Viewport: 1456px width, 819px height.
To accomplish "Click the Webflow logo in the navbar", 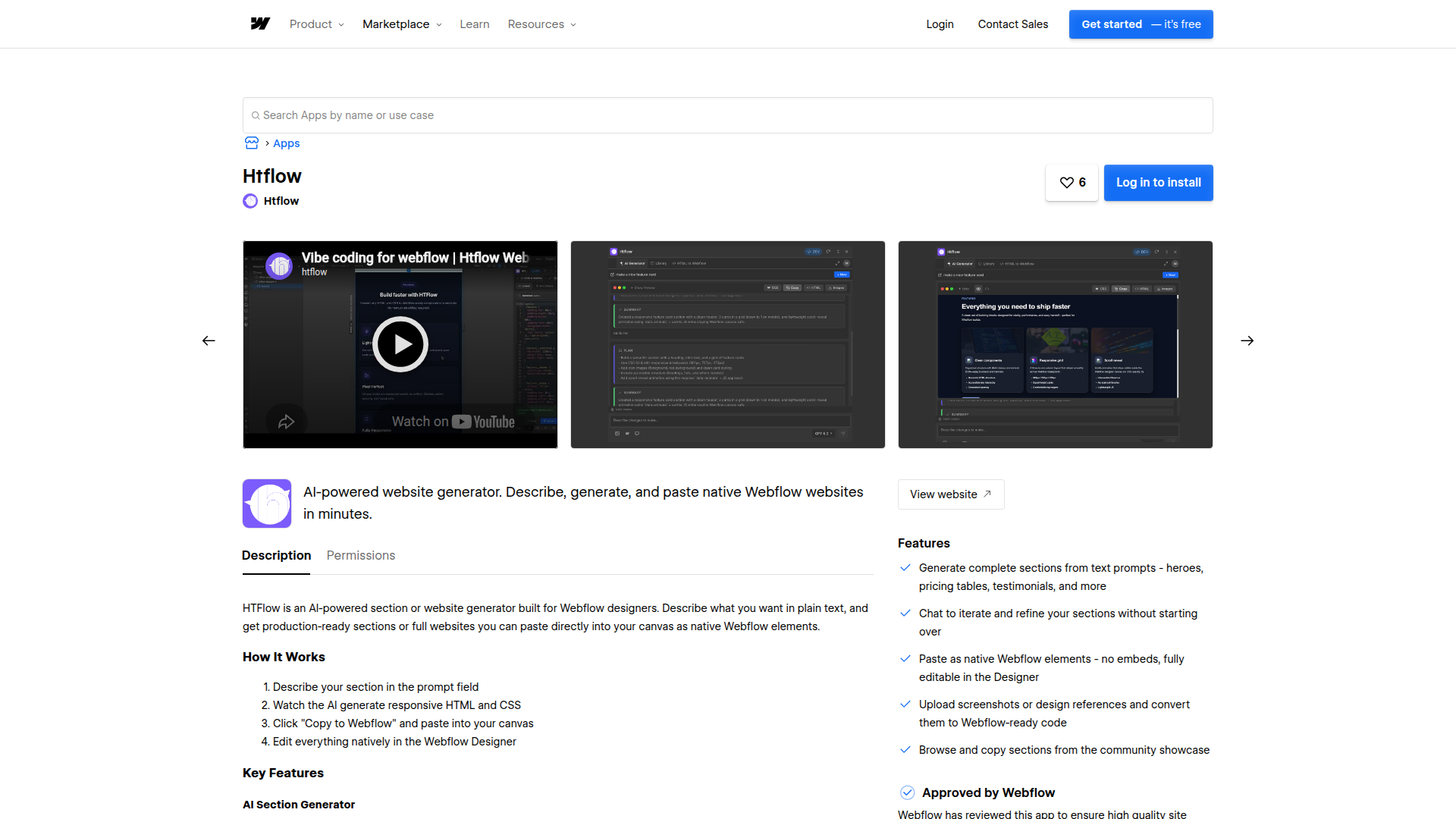I will (x=260, y=24).
